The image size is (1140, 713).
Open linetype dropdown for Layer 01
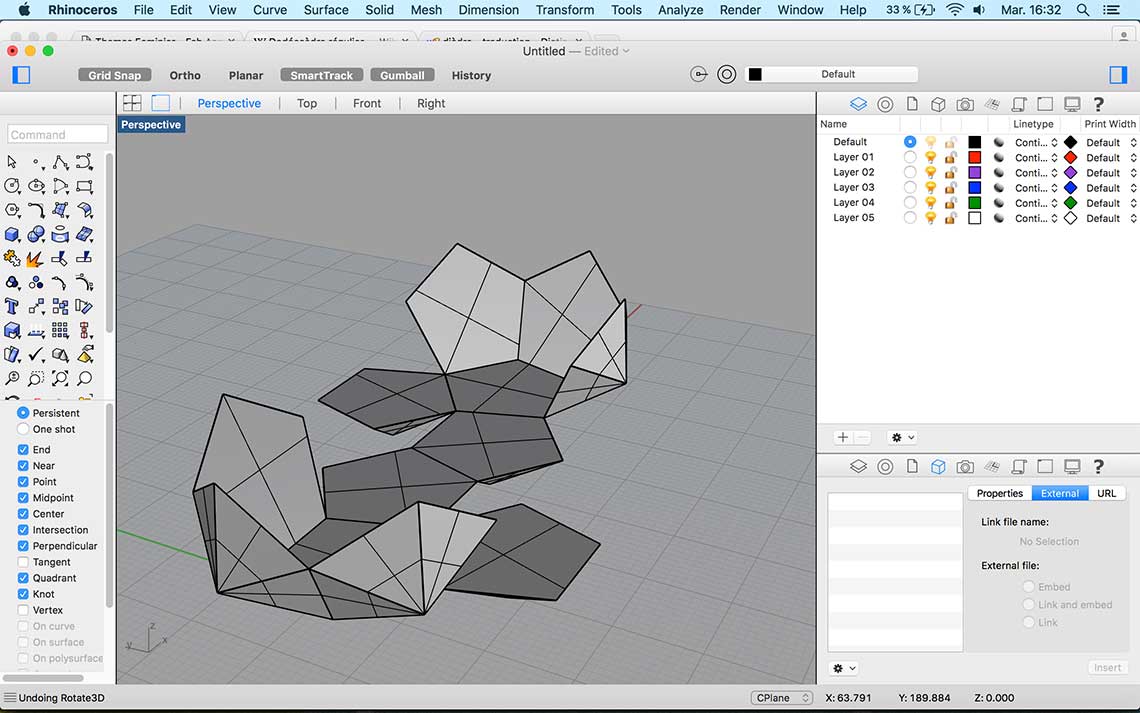(x=1036, y=158)
